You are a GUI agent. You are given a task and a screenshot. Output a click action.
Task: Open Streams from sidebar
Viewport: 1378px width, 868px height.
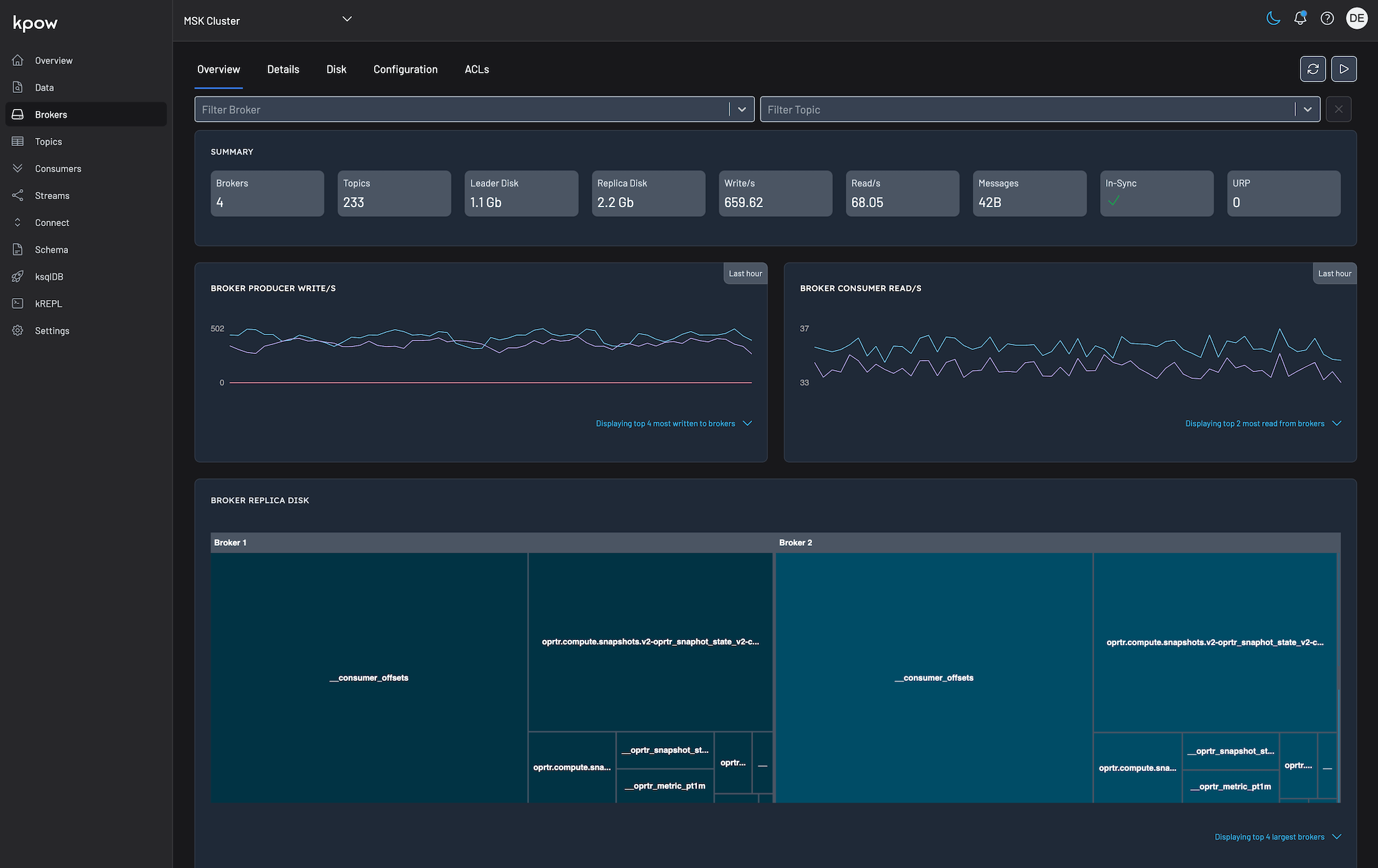[52, 196]
